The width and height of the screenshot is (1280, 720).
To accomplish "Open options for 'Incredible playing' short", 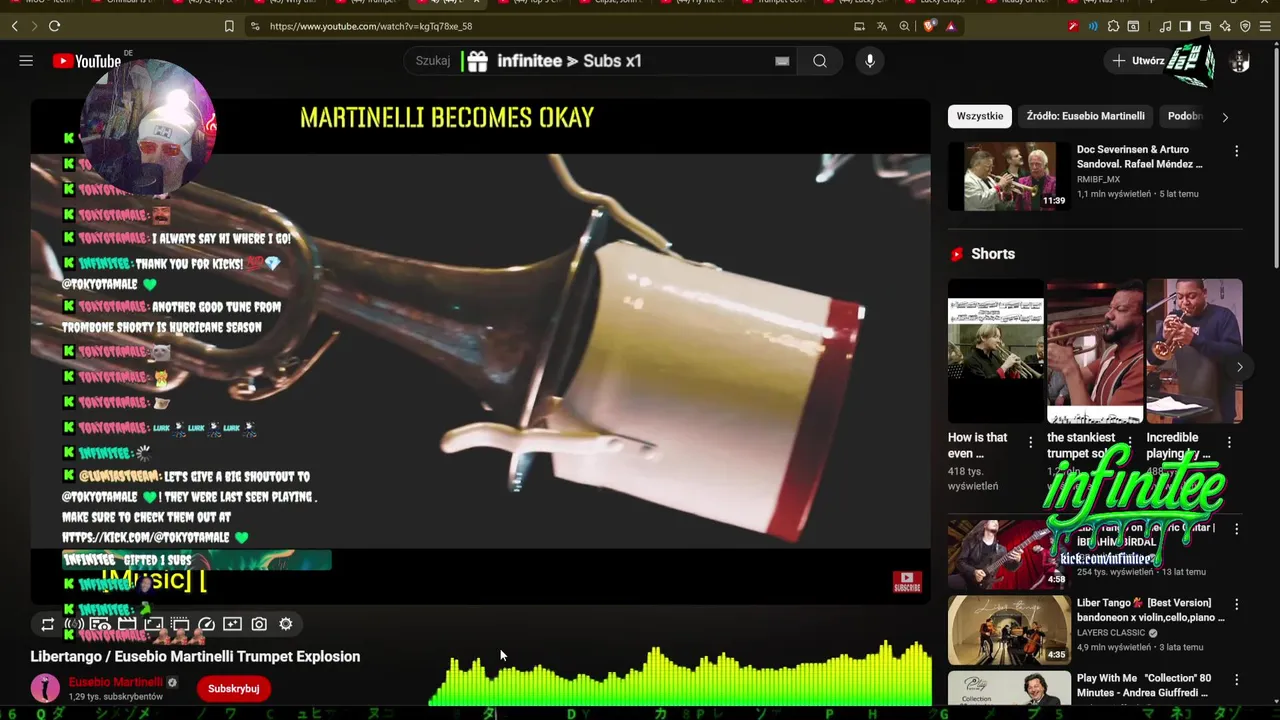I will (x=1229, y=441).
